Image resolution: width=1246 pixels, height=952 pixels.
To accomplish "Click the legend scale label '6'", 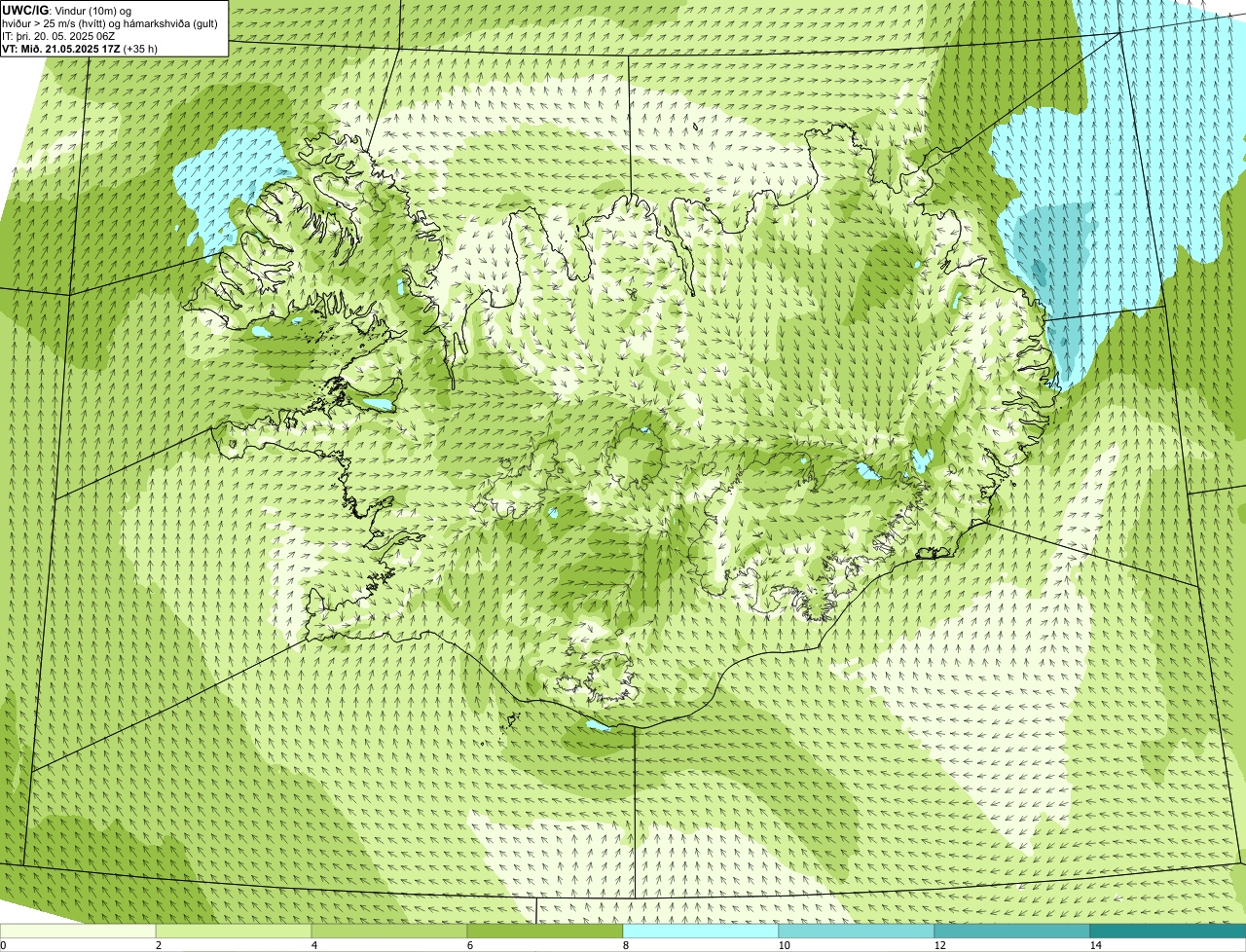I will click(469, 945).
